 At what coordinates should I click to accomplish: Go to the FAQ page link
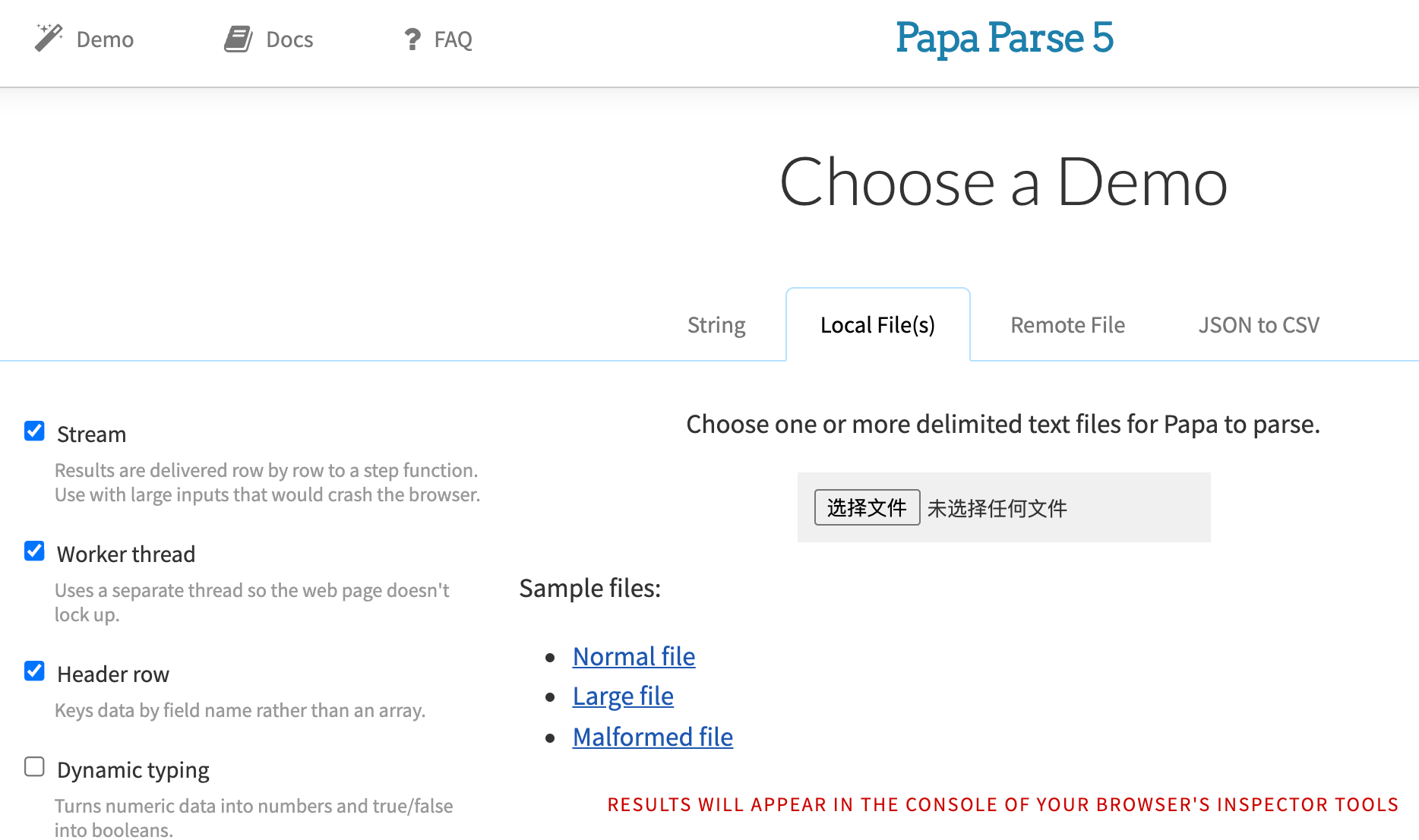(x=453, y=39)
